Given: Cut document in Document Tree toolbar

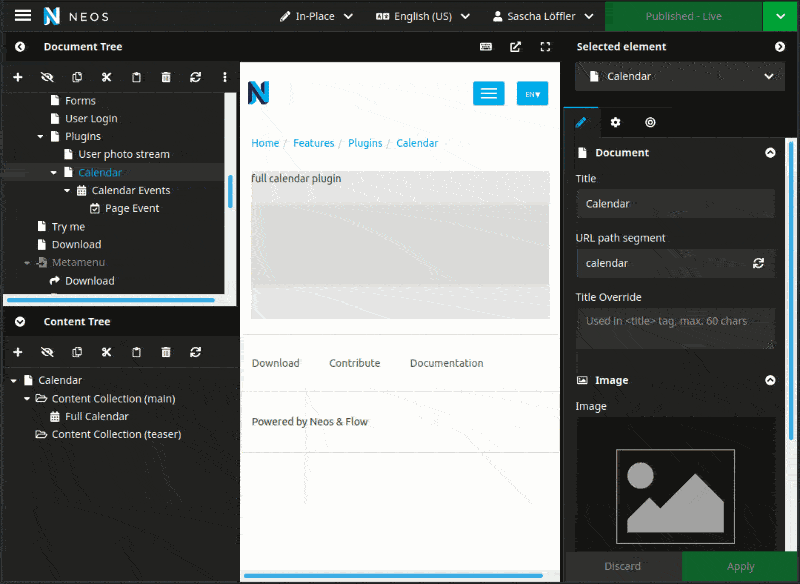Looking at the screenshot, I should point(106,77).
